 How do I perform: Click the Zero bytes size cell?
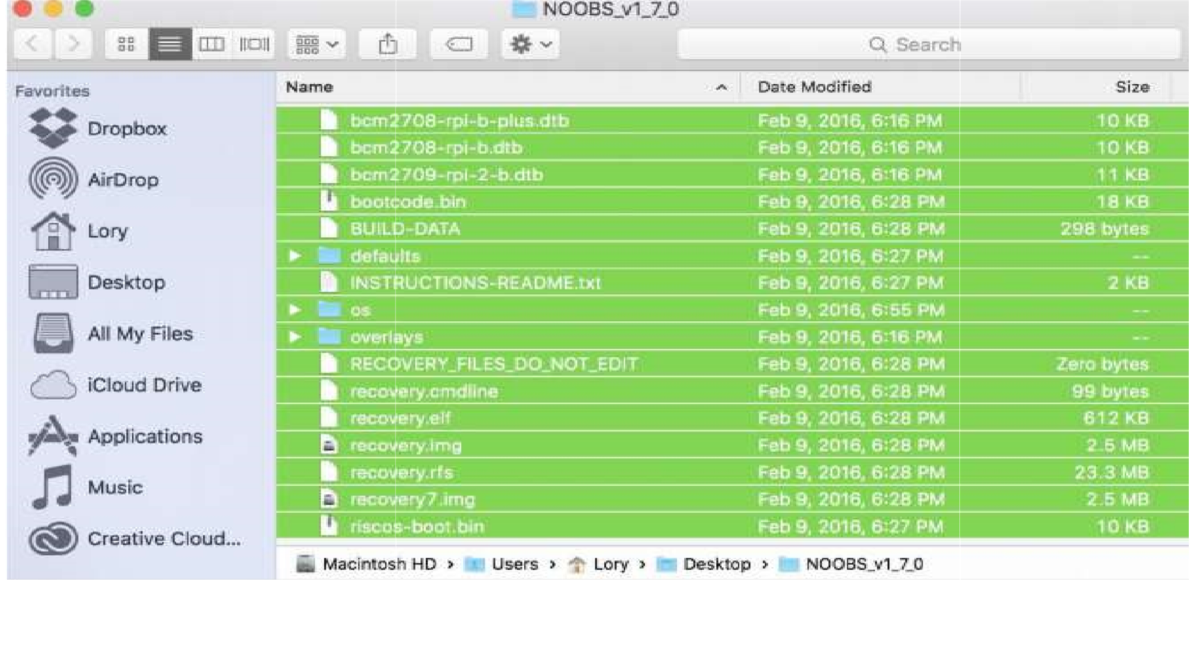(x=1104, y=364)
